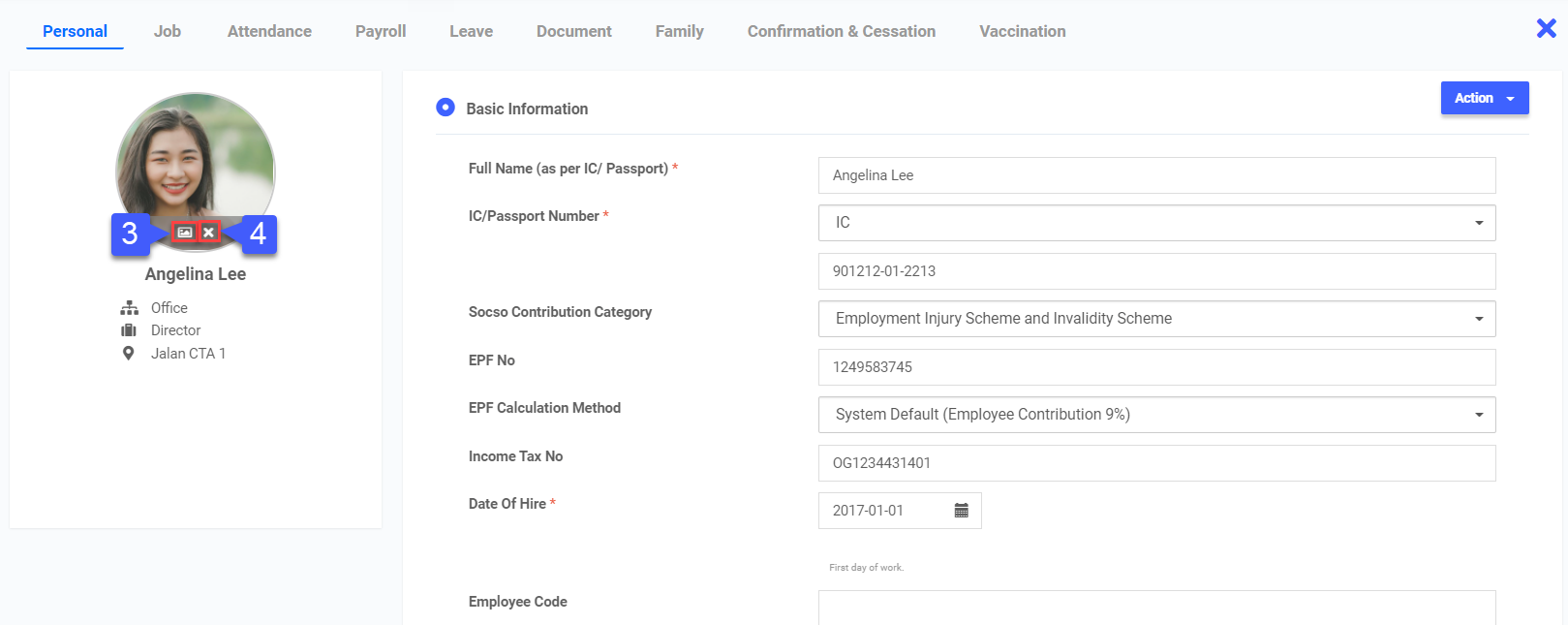
Task: Click the Full Name input field
Action: click(x=1156, y=175)
